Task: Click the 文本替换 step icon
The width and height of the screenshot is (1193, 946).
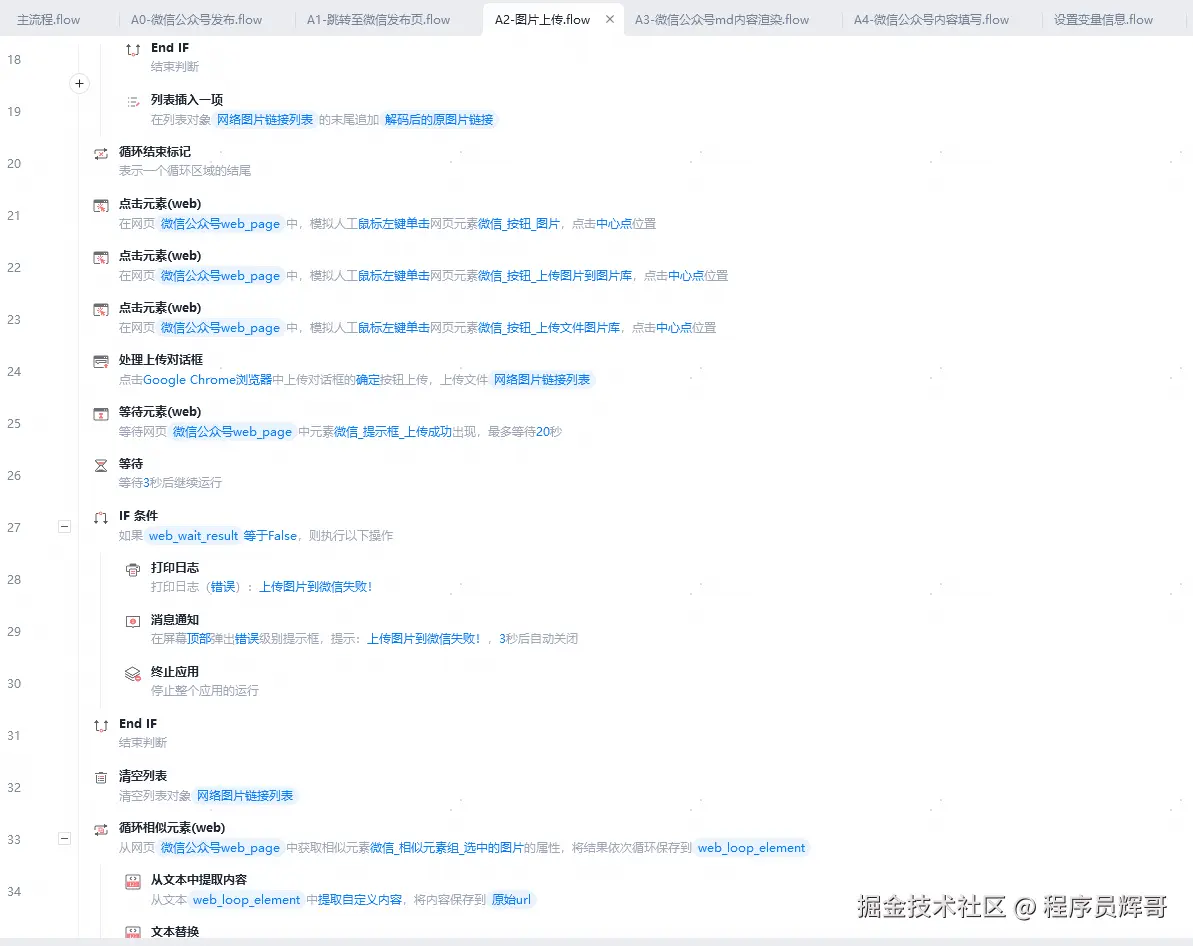Action: (132, 933)
